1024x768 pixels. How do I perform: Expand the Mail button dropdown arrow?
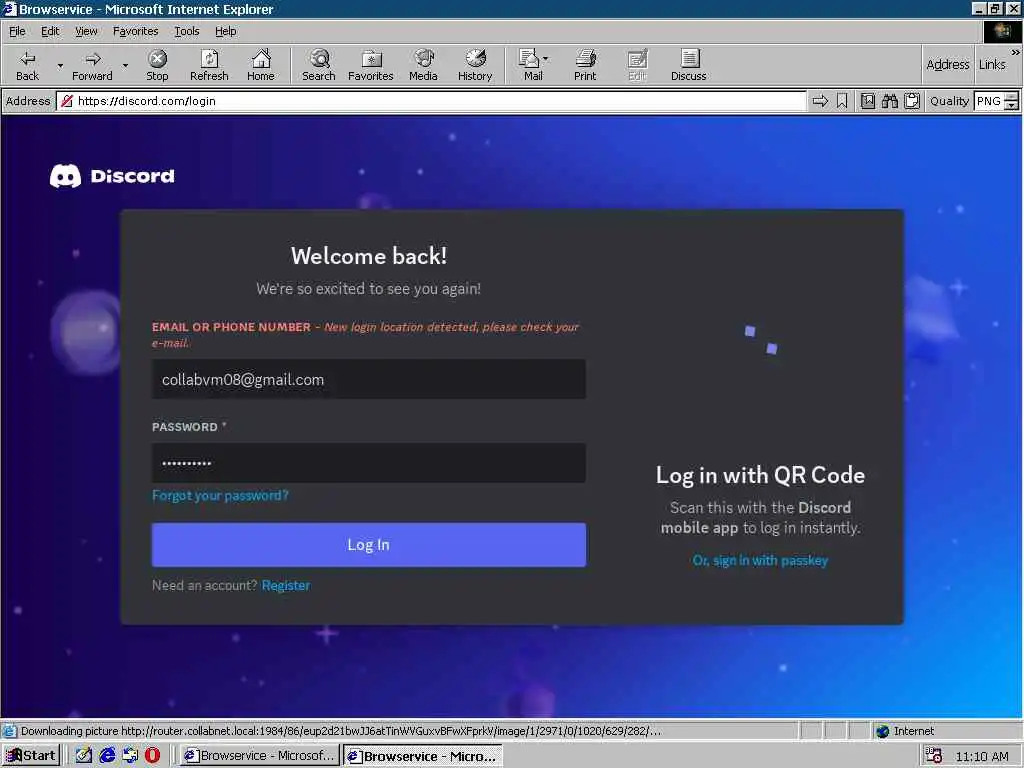click(x=546, y=59)
